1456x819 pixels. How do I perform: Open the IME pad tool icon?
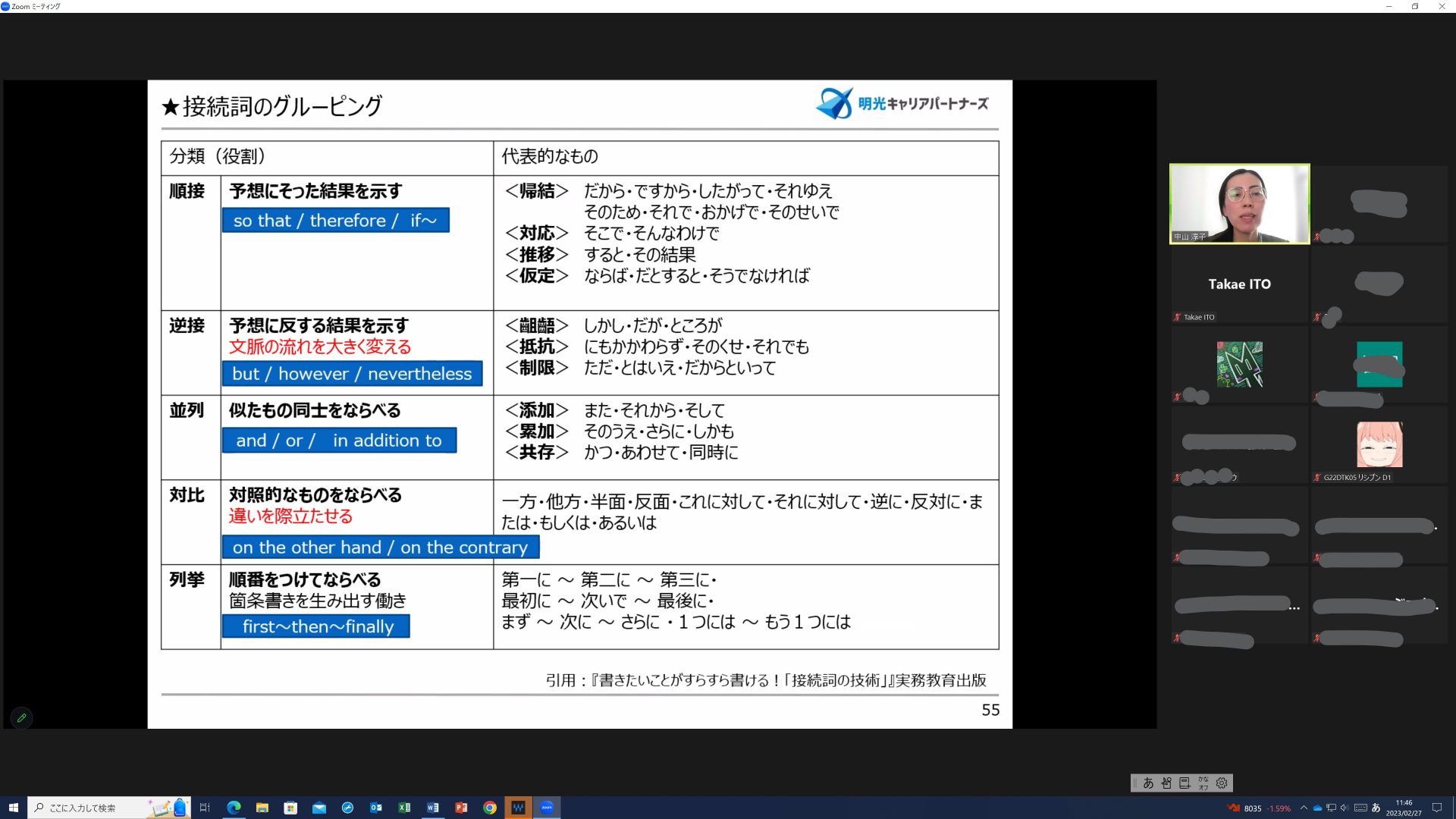pos(1166,783)
